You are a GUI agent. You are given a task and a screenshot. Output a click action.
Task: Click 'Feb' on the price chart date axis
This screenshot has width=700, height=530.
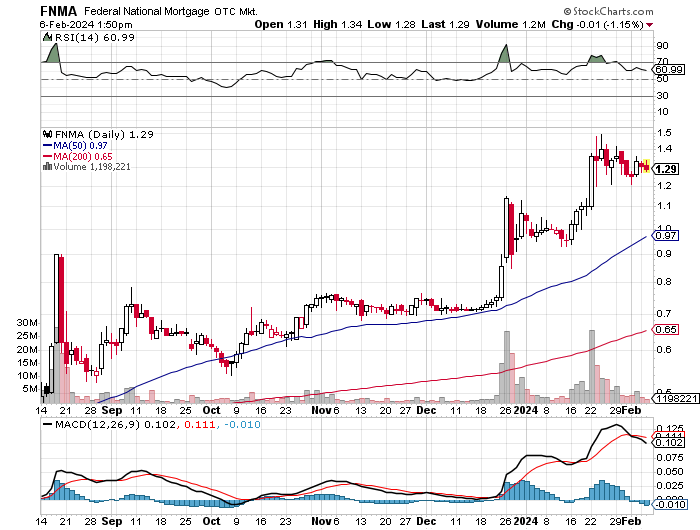(632, 410)
